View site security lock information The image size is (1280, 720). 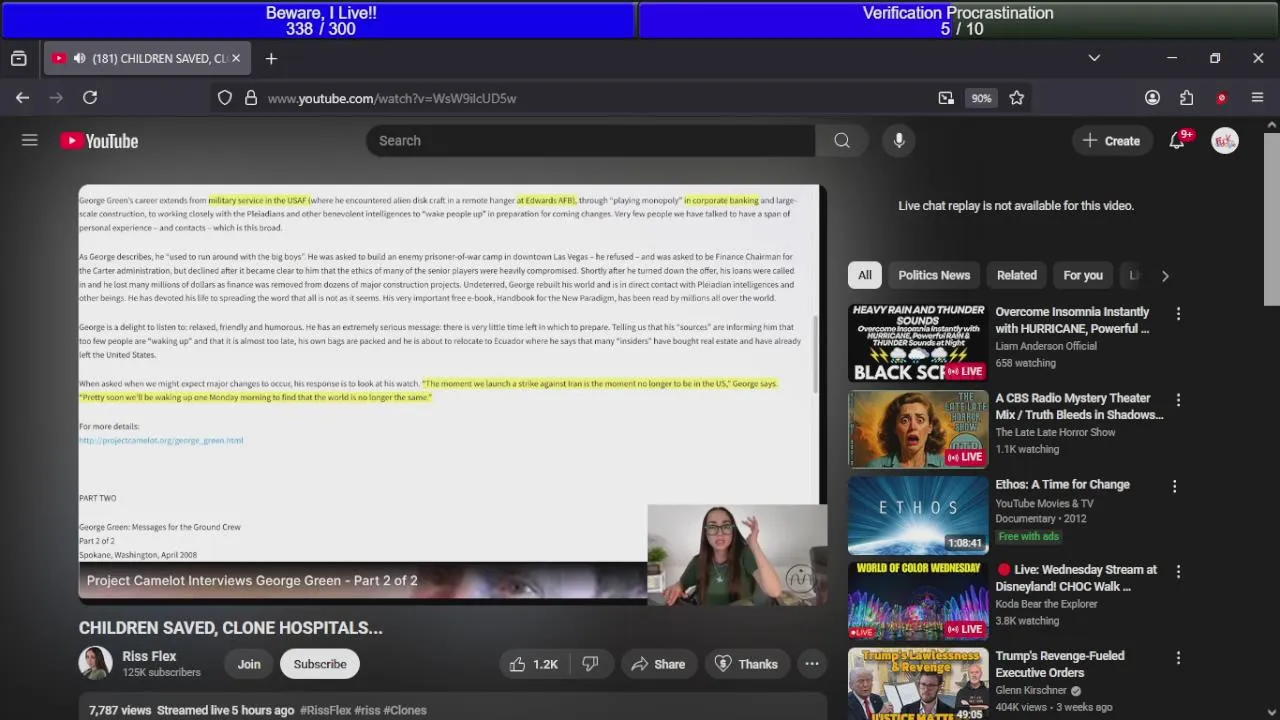click(251, 98)
